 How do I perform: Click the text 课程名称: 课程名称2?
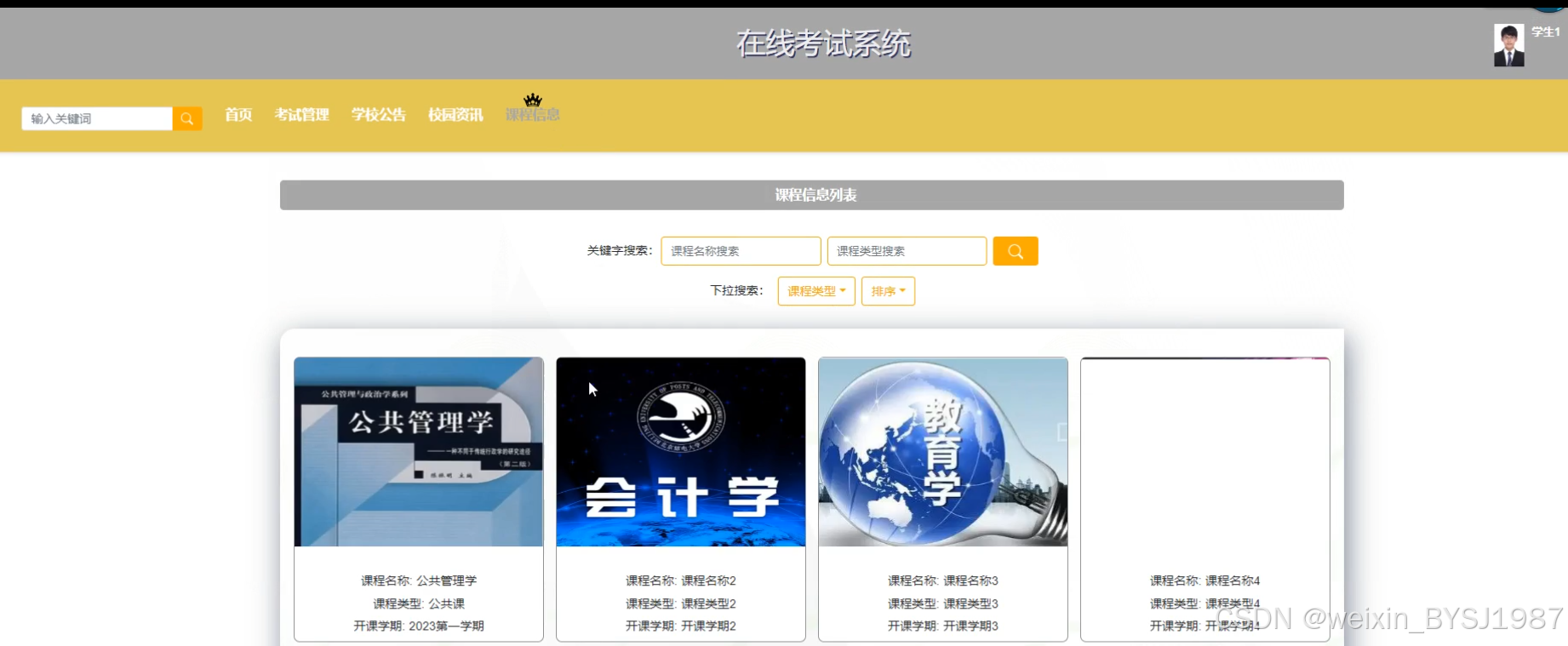[x=681, y=580]
